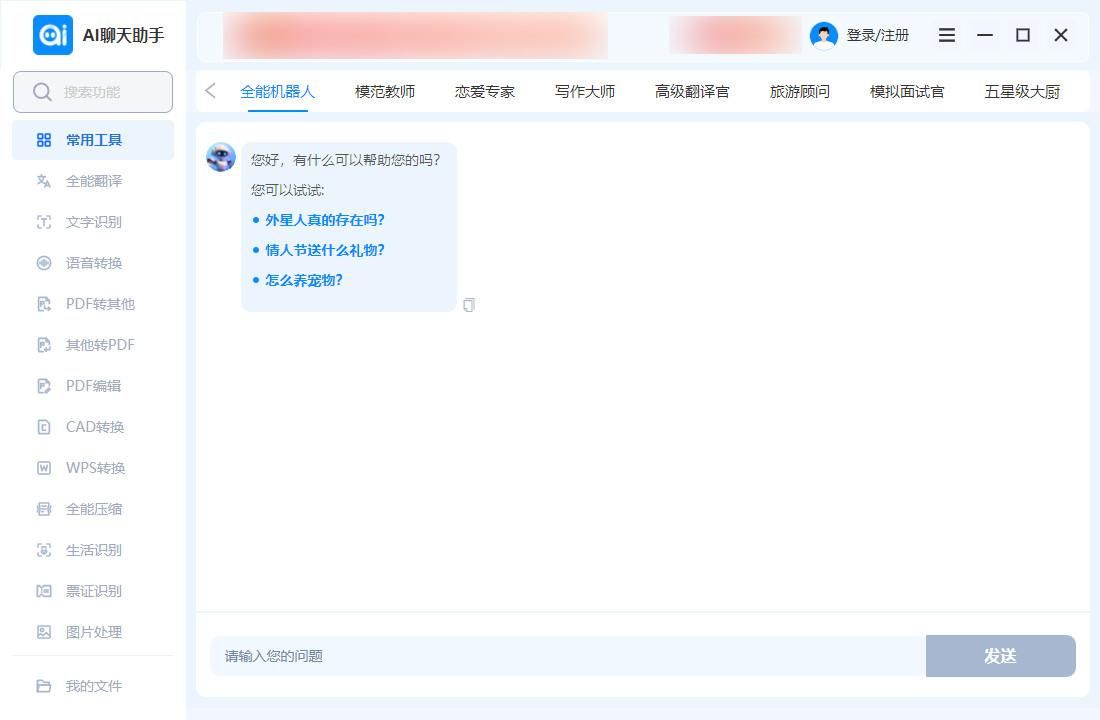
Task: Close the AI聊天助手 window
Action: tap(1061, 35)
